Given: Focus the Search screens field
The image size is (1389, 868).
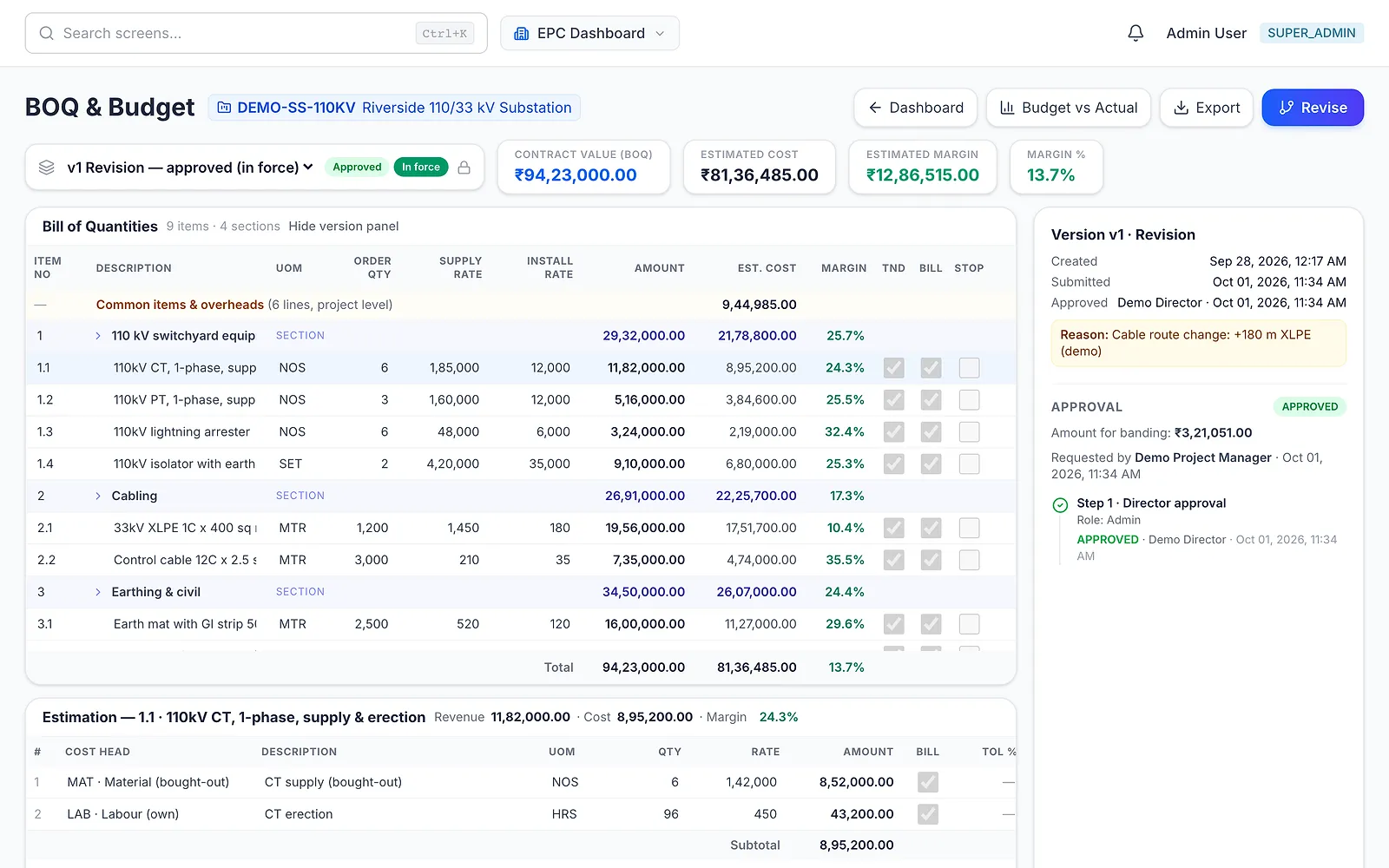Looking at the screenshot, I should (256, 33).
